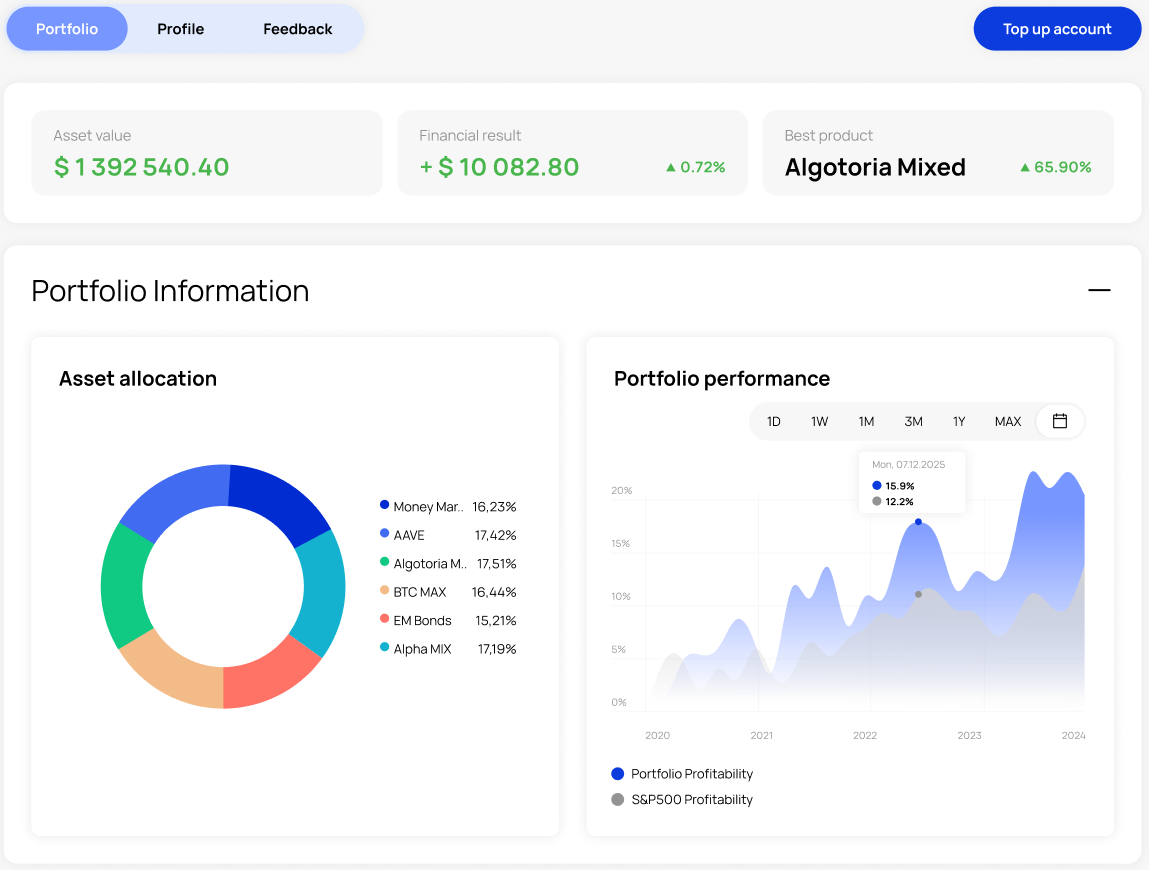Choose the 1W time range
1149x870 pixels.
[x=819, y=422]
